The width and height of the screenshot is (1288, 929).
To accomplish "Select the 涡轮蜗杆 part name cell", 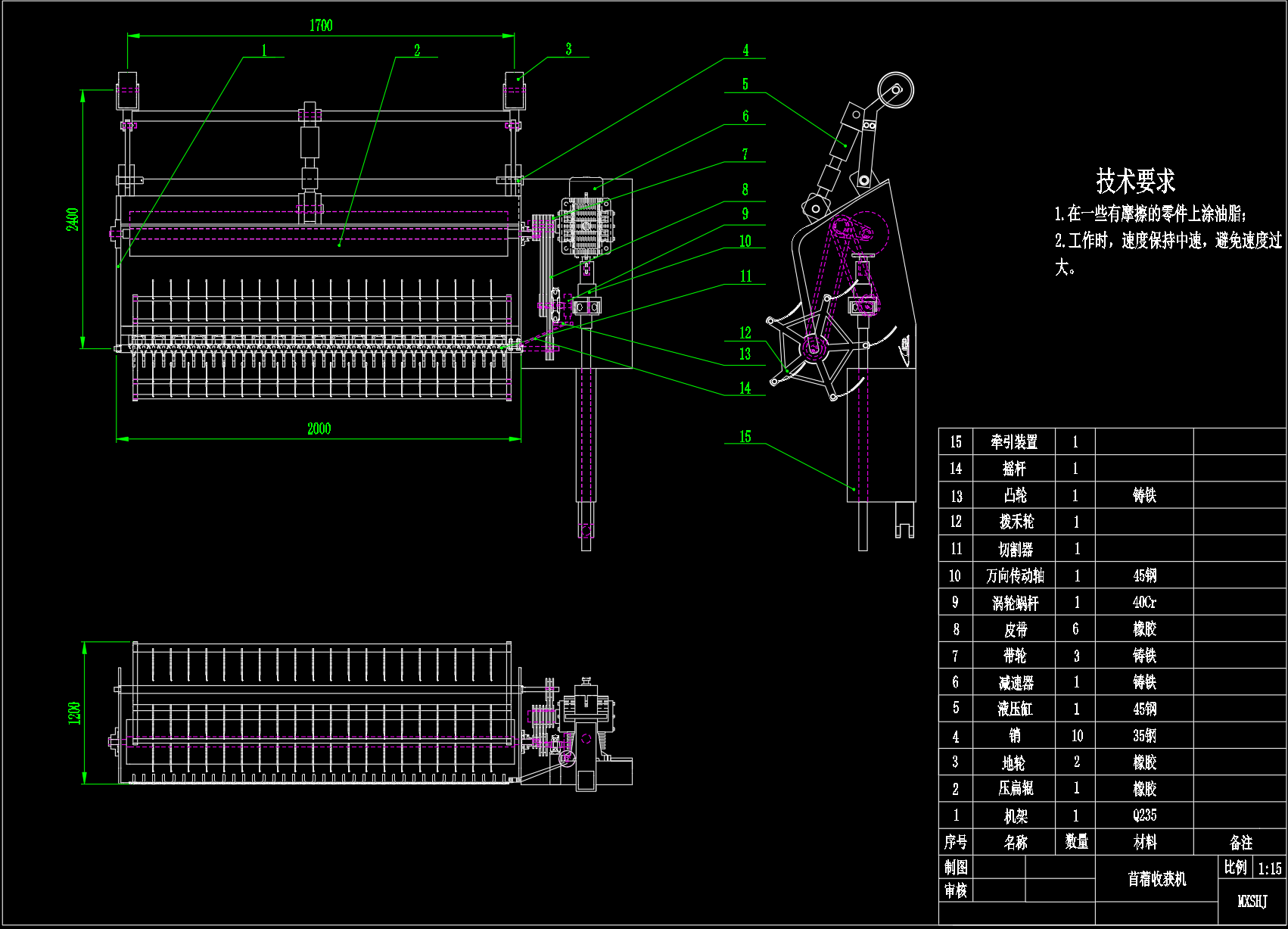I will [x=1015, y=603].
